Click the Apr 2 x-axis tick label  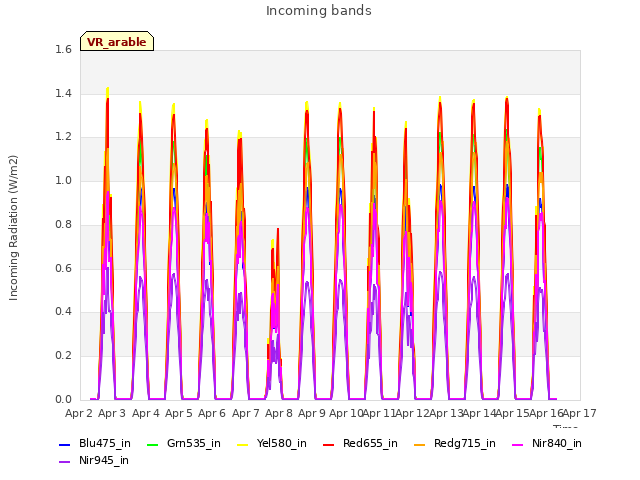tap(79, 413)
